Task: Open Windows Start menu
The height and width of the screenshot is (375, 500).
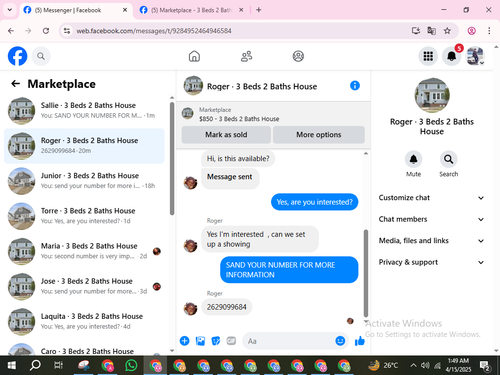Action: (12, 365)
